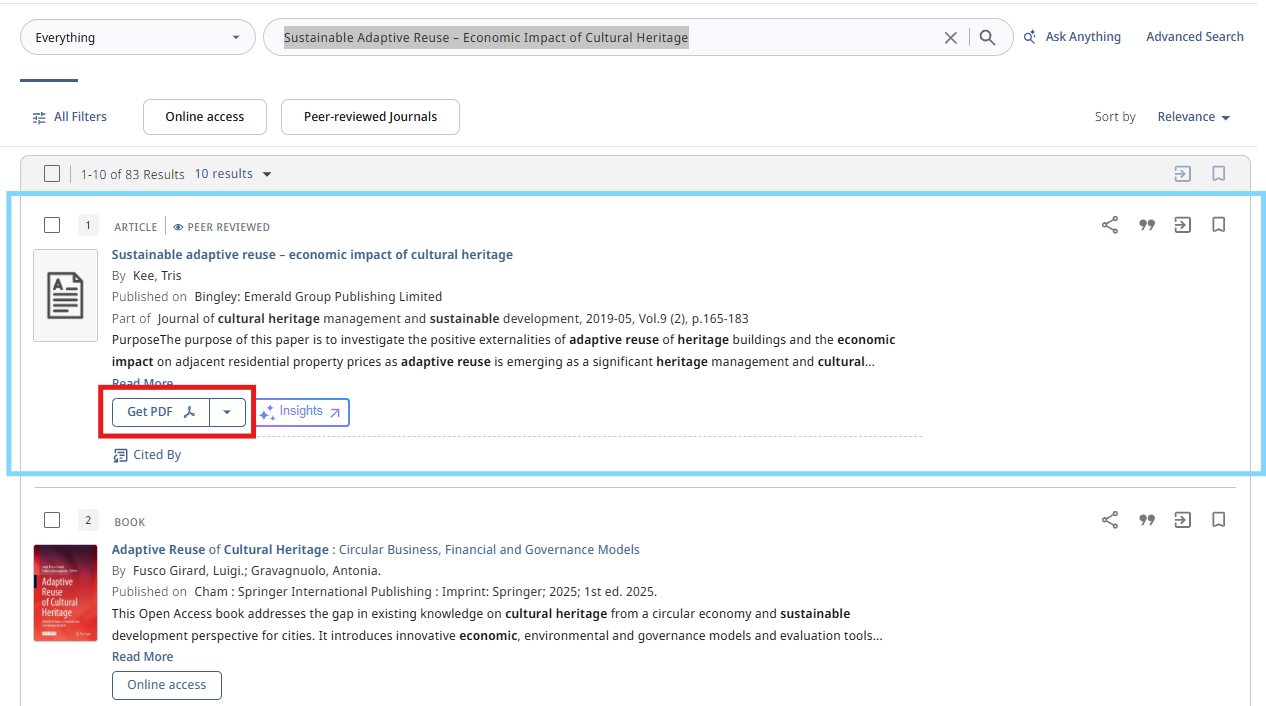Filter by Peer-reviewed Journals
Screen dimensions: 1266x706
click(x=370, y=117)
